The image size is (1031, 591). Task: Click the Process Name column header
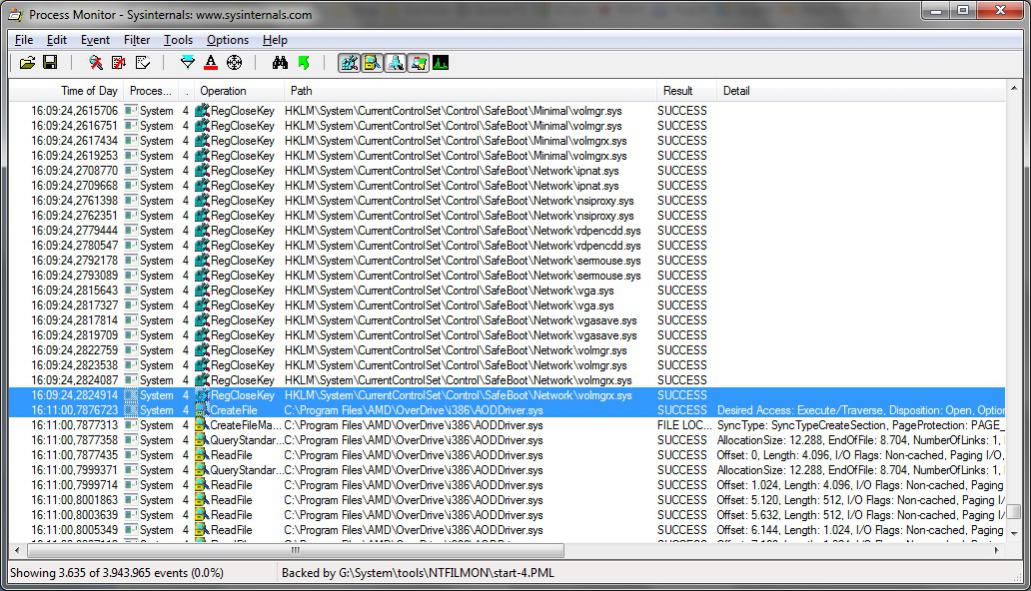point(151,91)
